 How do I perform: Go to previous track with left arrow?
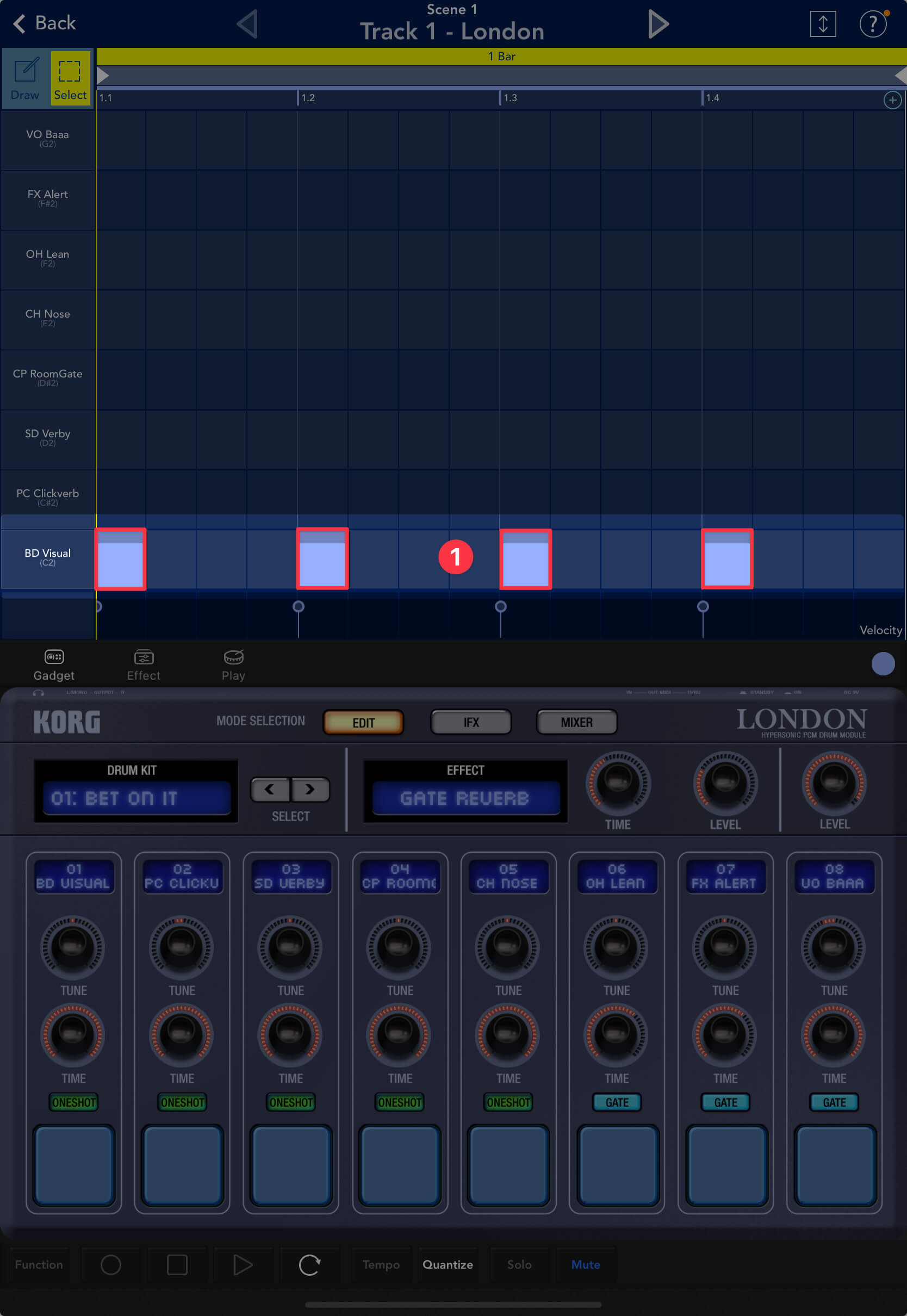248,24
